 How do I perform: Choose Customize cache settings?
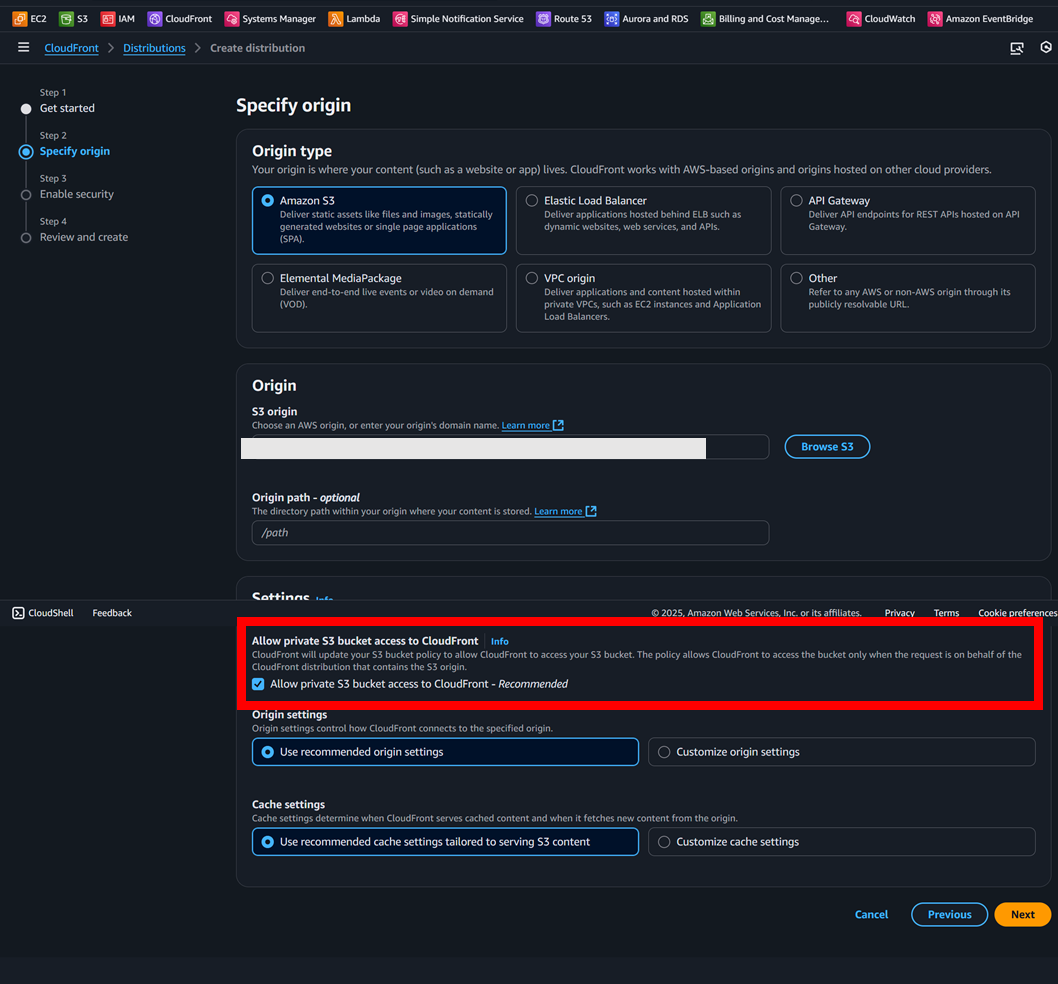[x=841, y=842]
